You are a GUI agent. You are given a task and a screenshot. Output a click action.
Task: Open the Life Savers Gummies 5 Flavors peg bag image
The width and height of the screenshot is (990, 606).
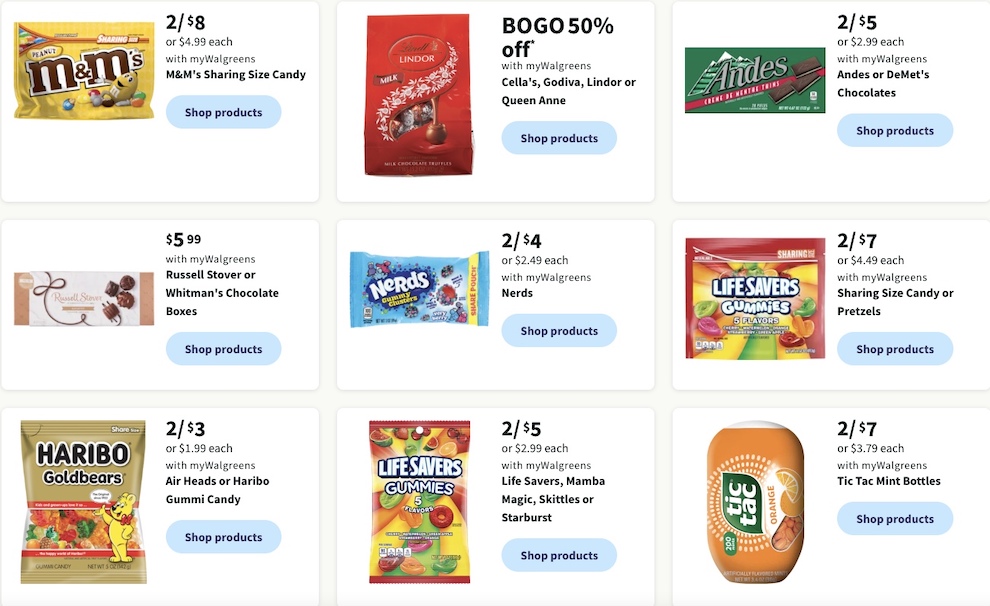tap(420, 502)
